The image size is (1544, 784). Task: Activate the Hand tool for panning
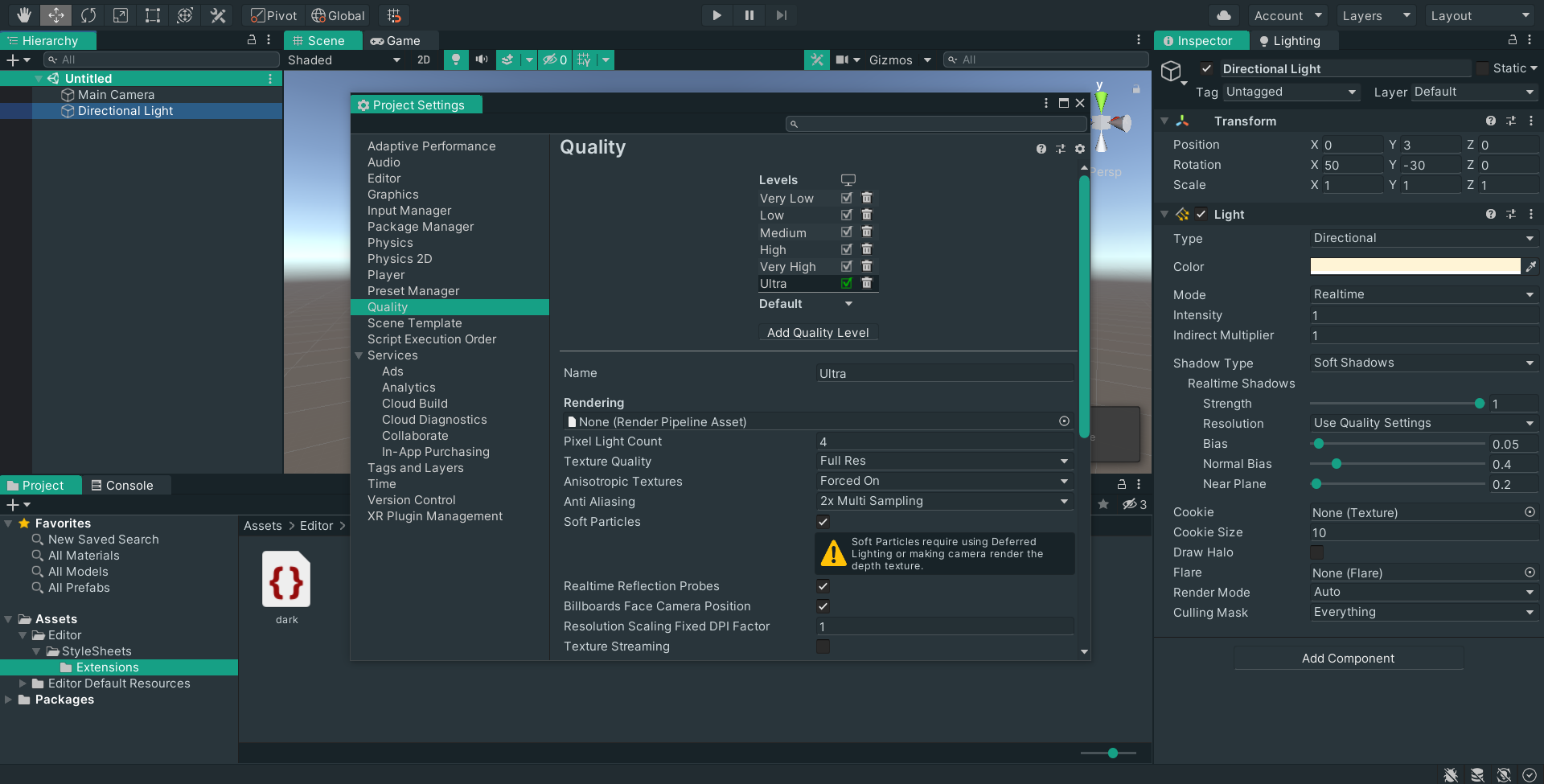[x=23, y=14]
